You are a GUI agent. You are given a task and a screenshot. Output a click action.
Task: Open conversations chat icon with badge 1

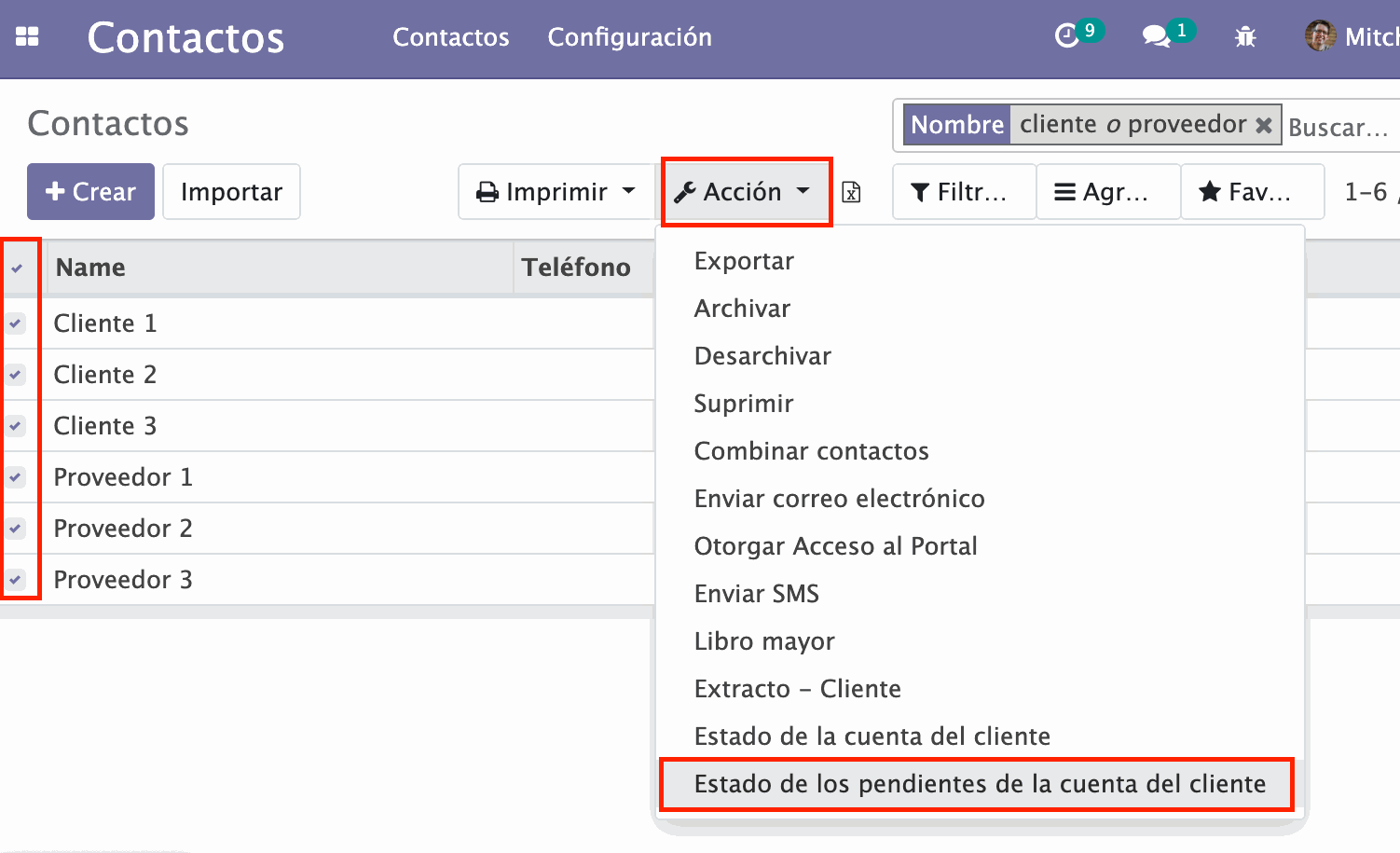[1168, 34]
